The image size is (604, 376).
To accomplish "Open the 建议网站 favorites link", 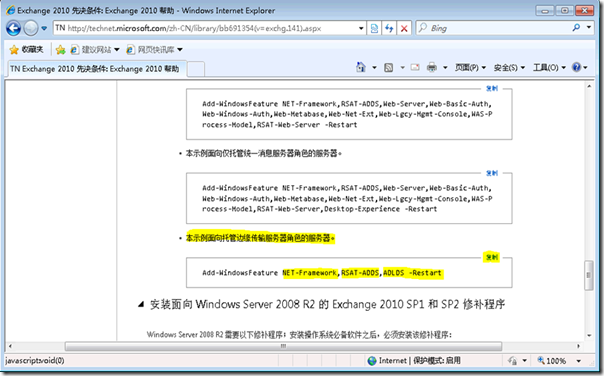I will tap(95, 49).
